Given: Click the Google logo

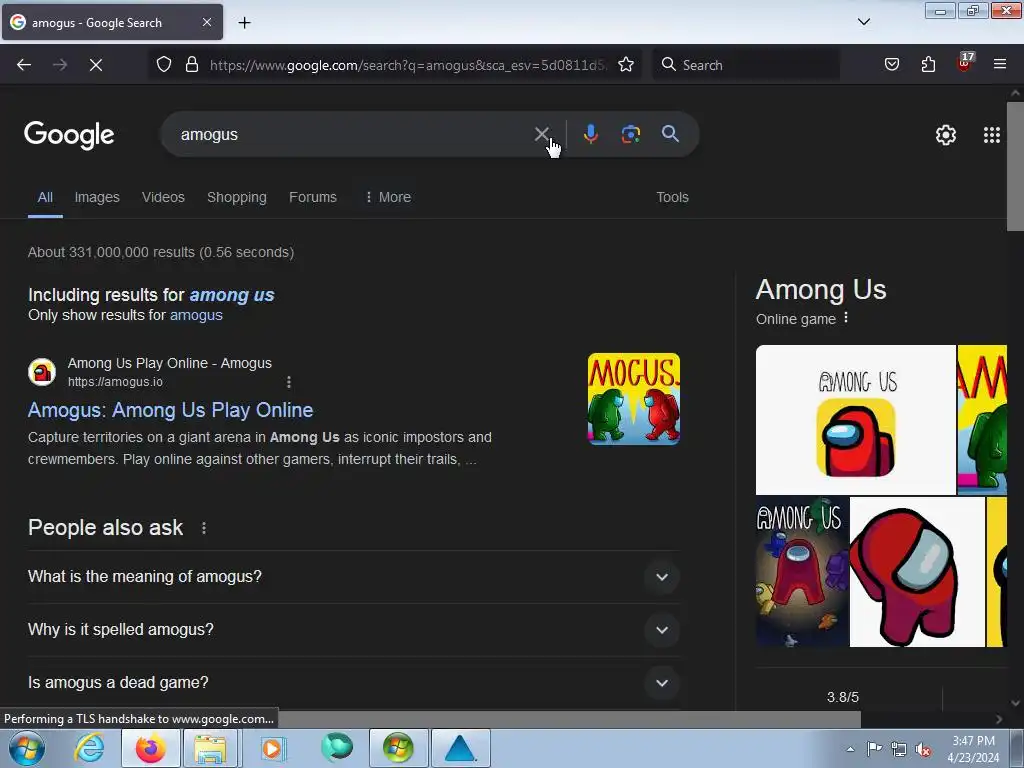Looking at the screenshot, I should 69,135.
